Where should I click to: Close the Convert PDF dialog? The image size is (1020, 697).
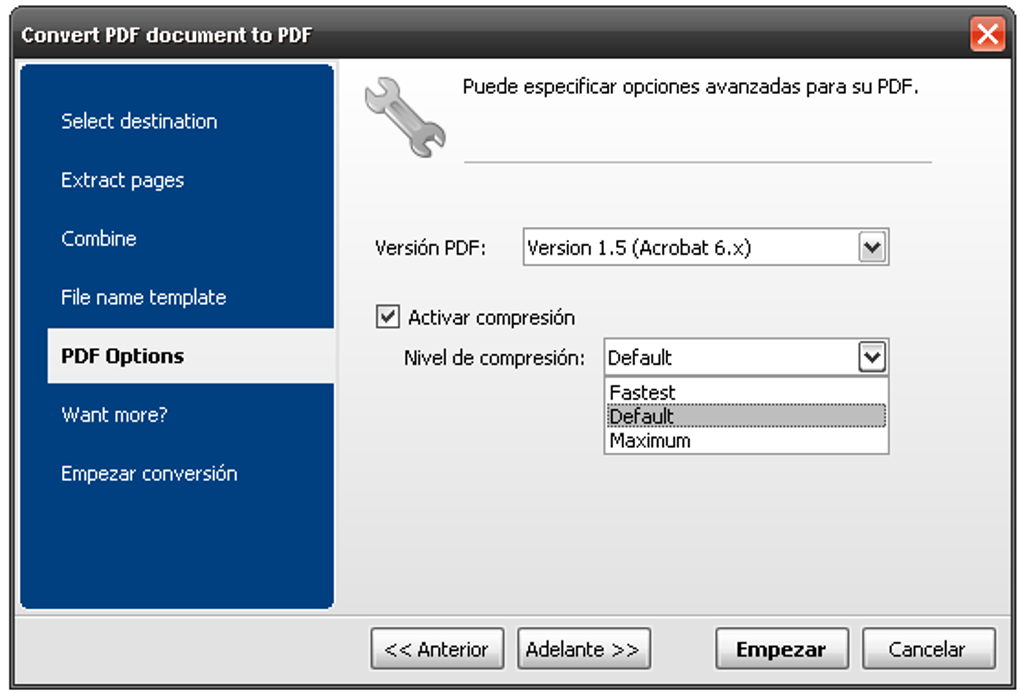pos(987,36)
